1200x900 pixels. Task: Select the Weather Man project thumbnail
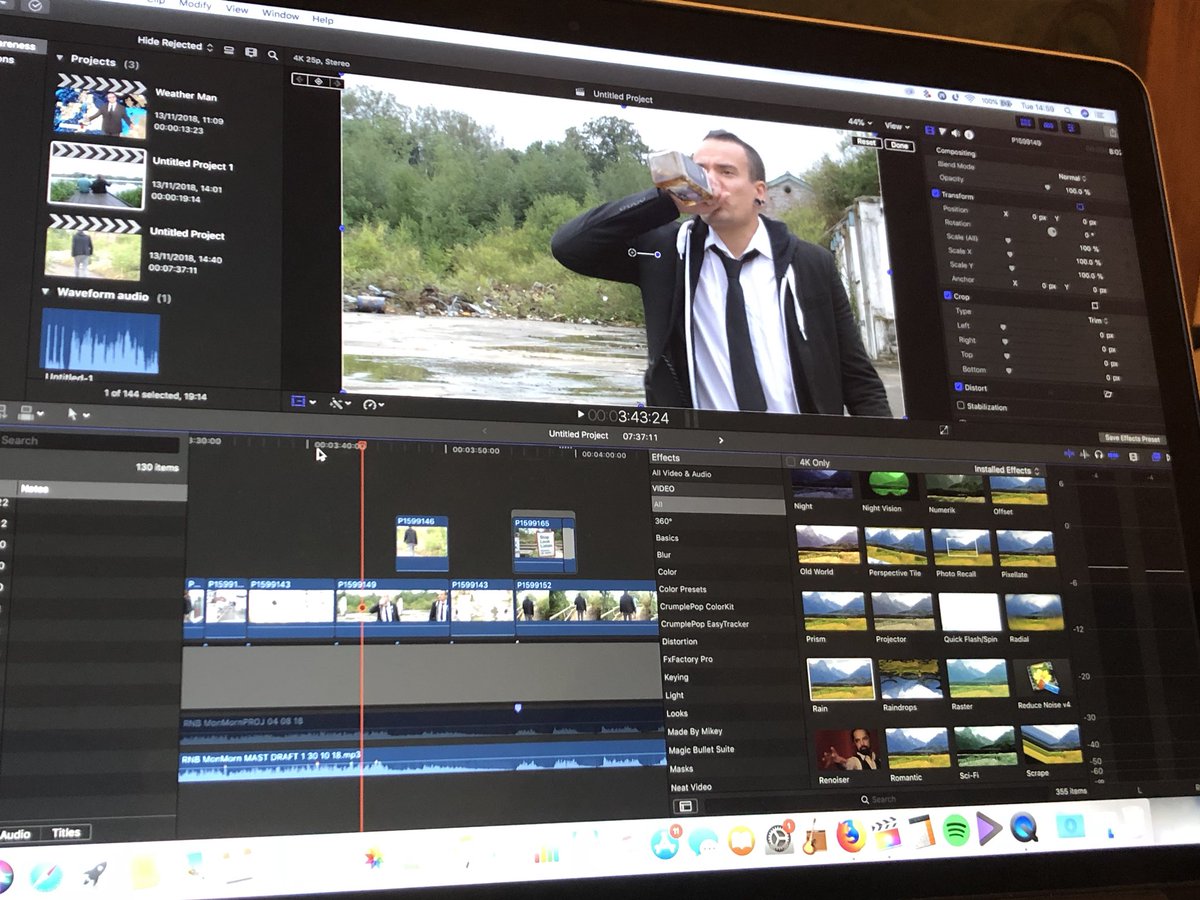coord(100,104)
